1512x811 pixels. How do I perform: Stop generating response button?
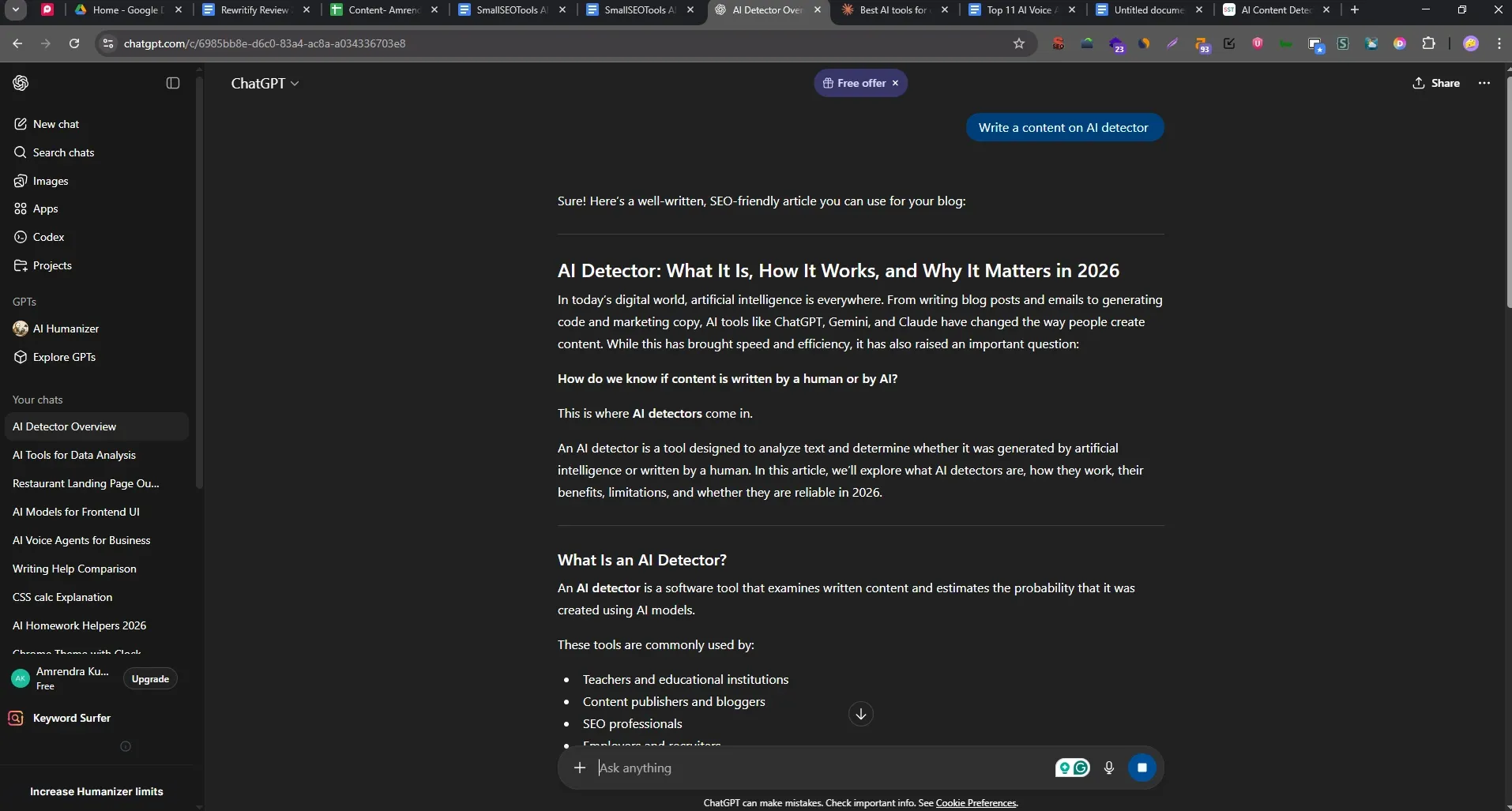point(1142,768)
